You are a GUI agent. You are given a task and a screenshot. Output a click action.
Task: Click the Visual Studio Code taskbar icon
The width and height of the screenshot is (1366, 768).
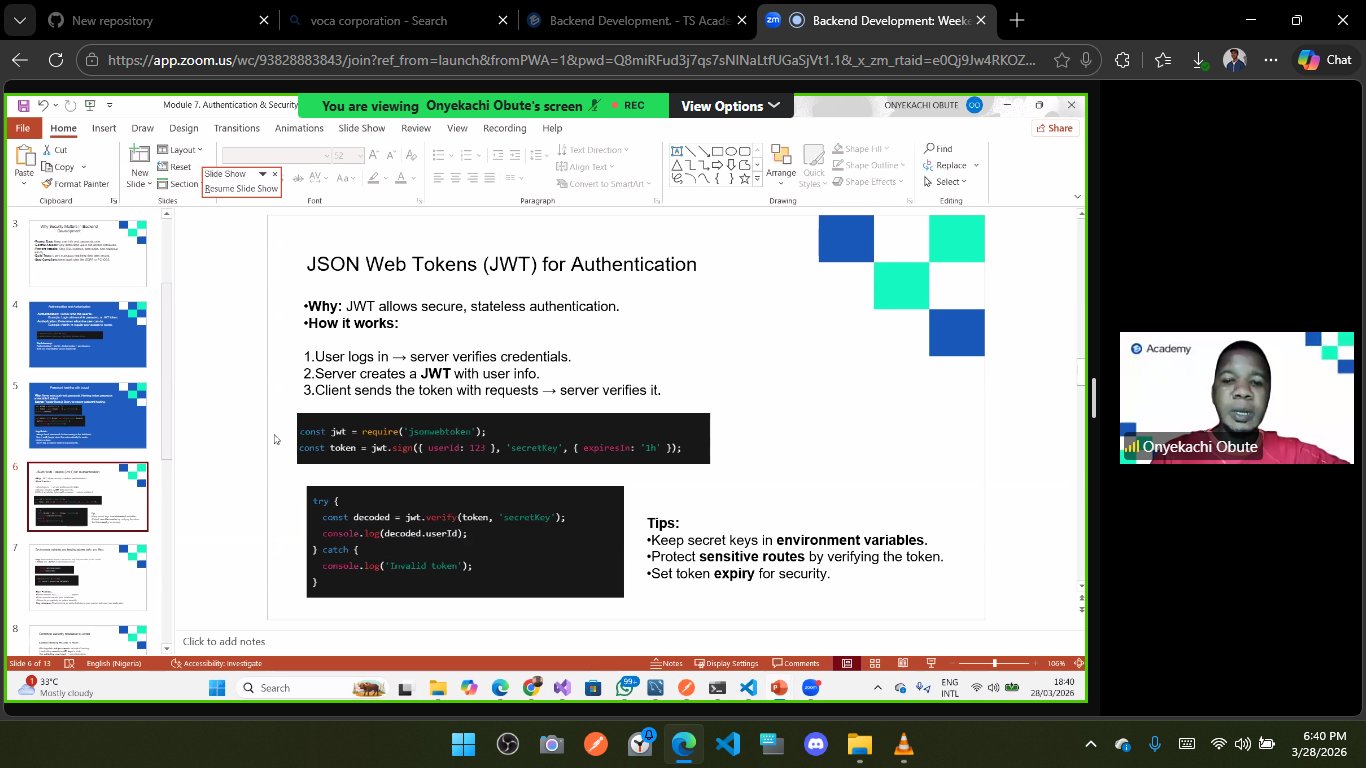pyautogui.click(x=728, y=744)
